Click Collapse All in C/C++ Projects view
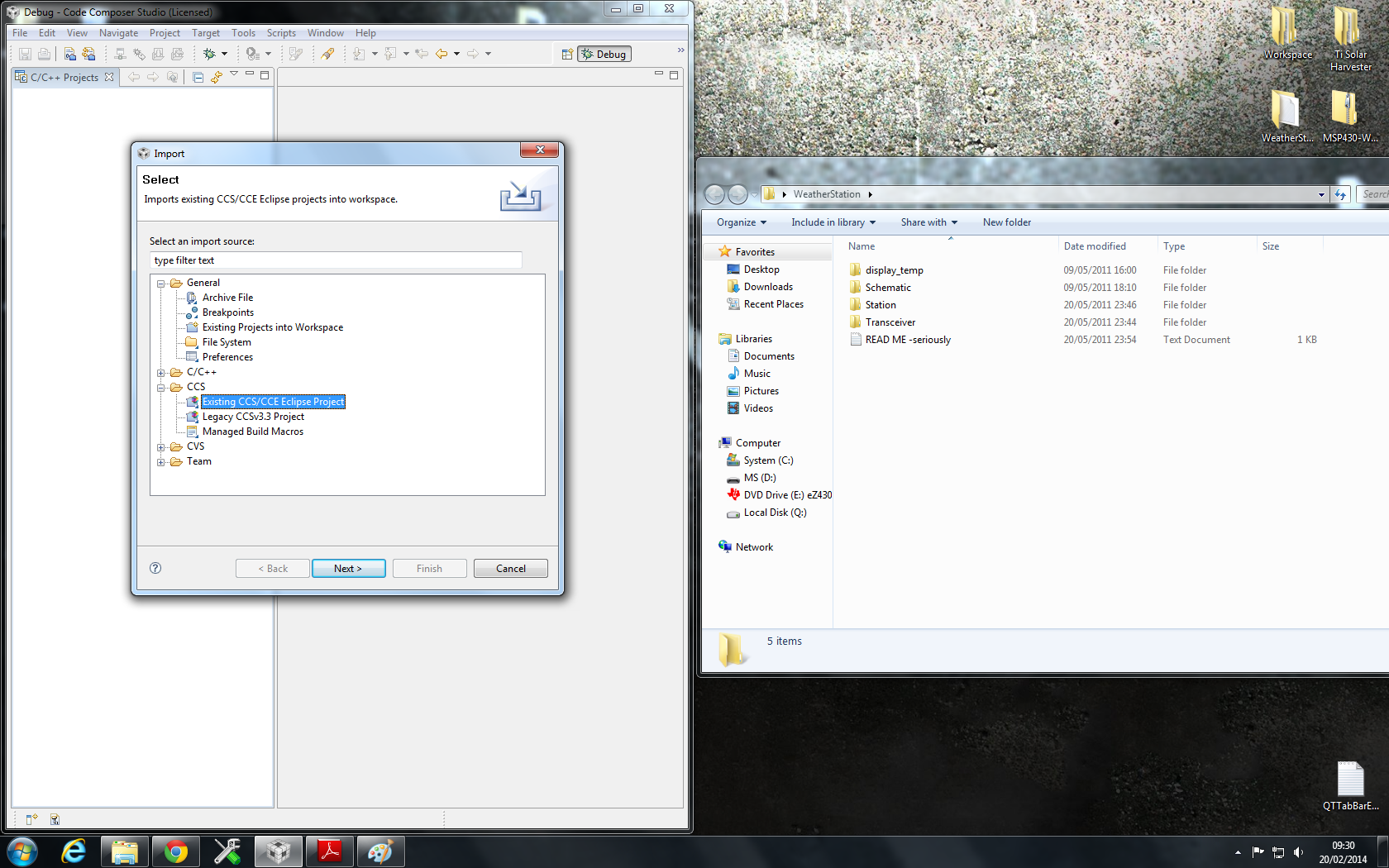Screen dimensions: 1389x868 (198, 77)
